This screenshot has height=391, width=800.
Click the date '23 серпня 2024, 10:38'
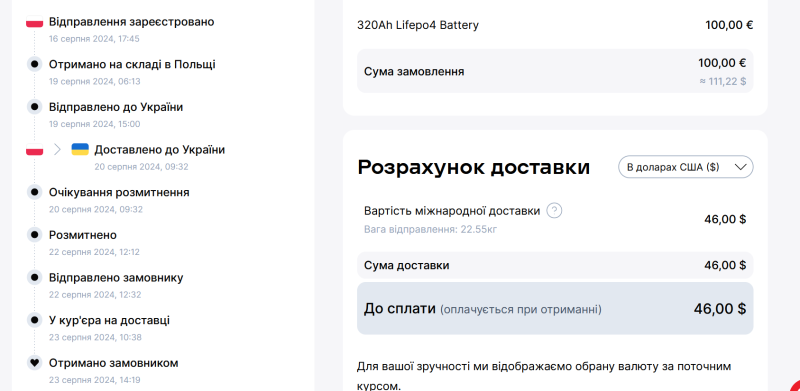tap(95, 337)
